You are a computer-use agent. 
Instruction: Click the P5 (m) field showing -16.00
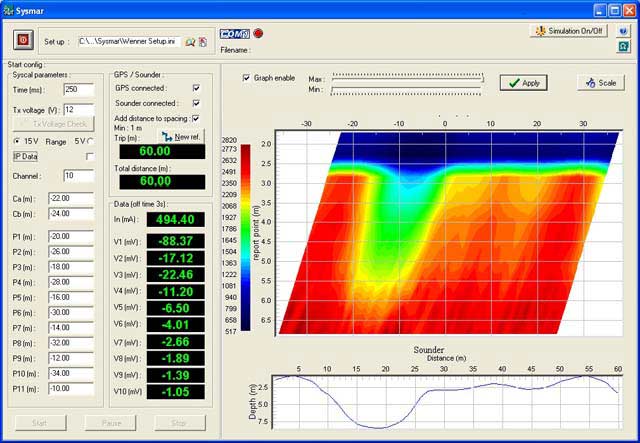click(71, 297)
